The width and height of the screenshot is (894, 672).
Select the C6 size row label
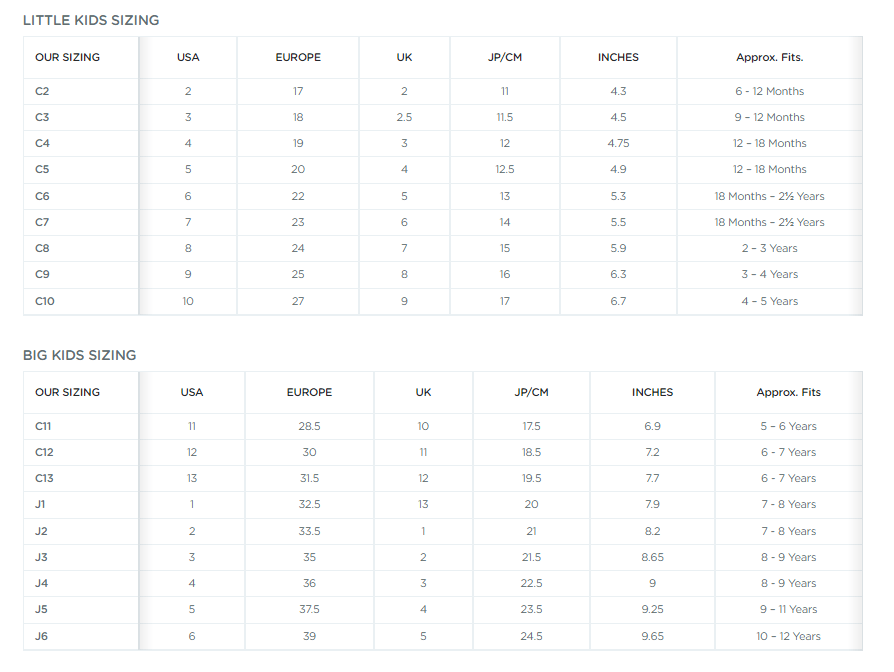tap(42, 196)
